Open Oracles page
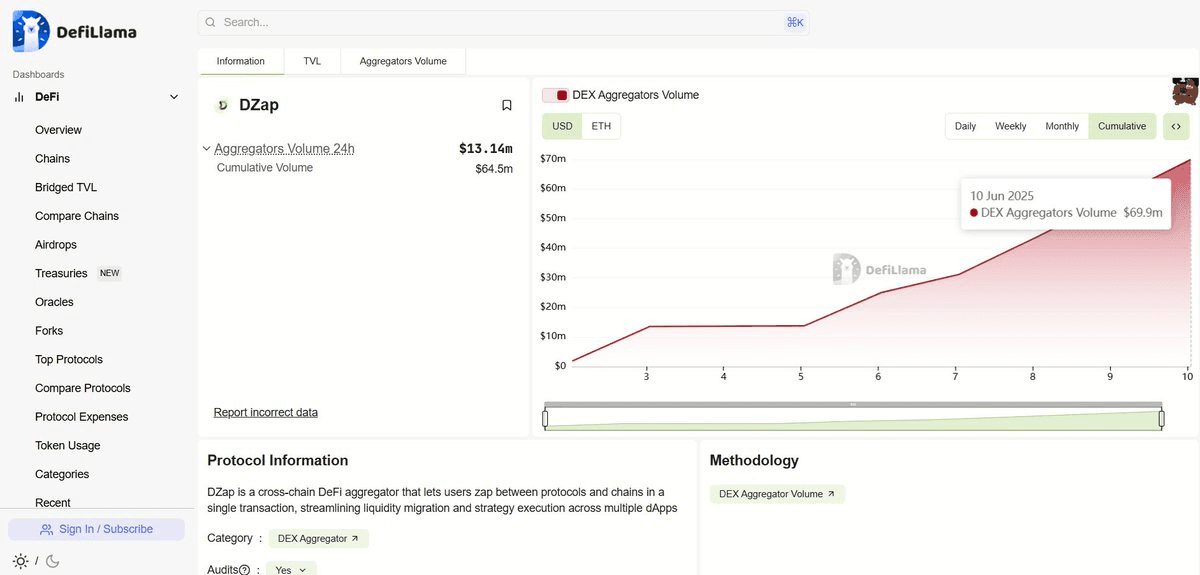1200x575 pixels. tap(54, 302)
